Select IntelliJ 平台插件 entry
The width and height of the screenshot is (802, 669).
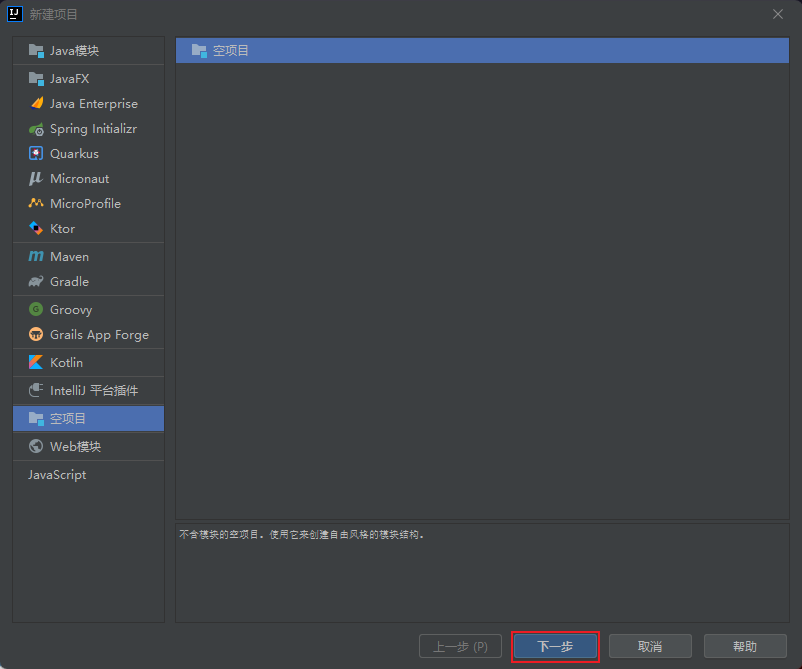(88, 390)
